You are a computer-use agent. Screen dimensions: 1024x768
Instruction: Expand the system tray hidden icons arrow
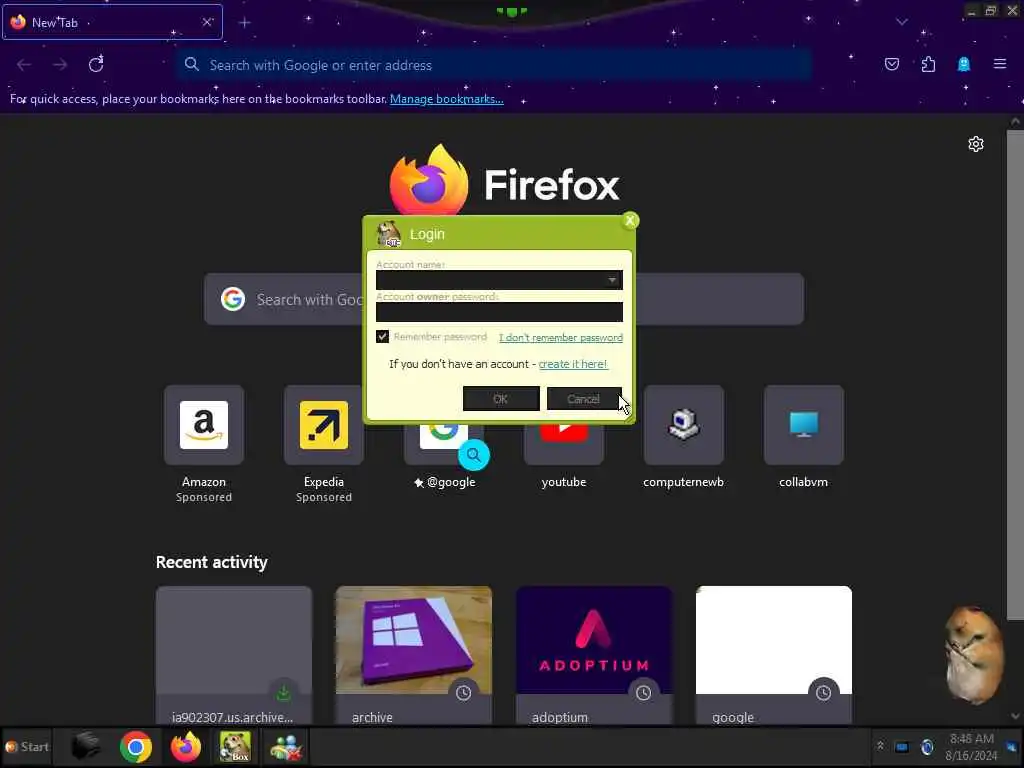880,746
